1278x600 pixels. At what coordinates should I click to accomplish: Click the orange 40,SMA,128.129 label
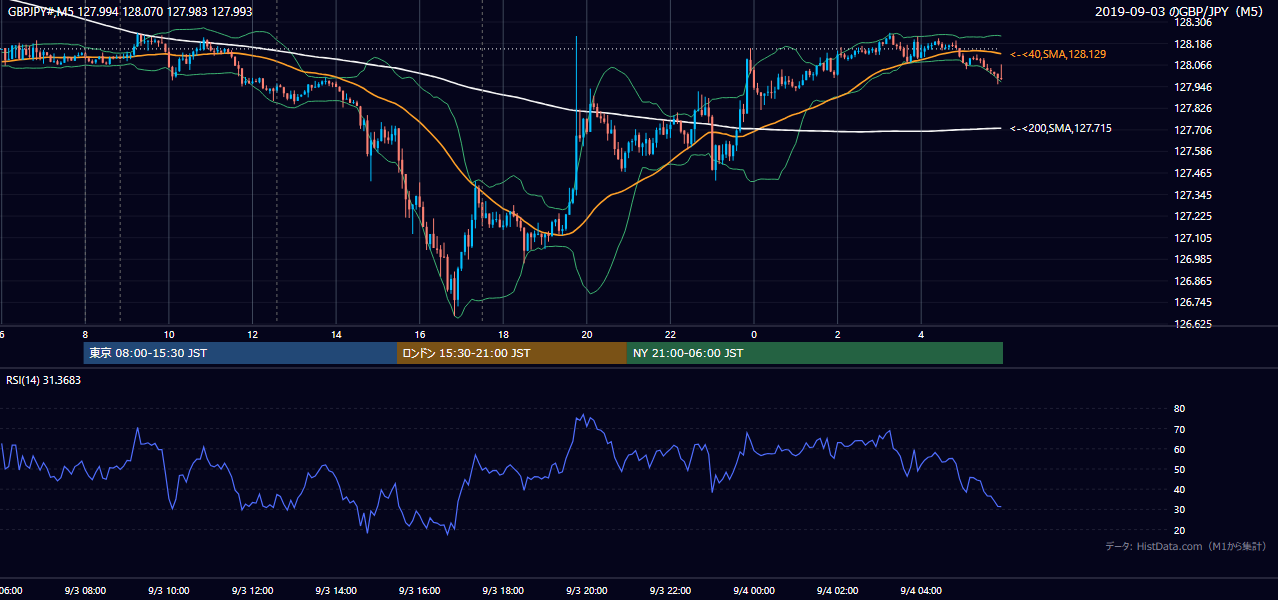click(1060, 54)
